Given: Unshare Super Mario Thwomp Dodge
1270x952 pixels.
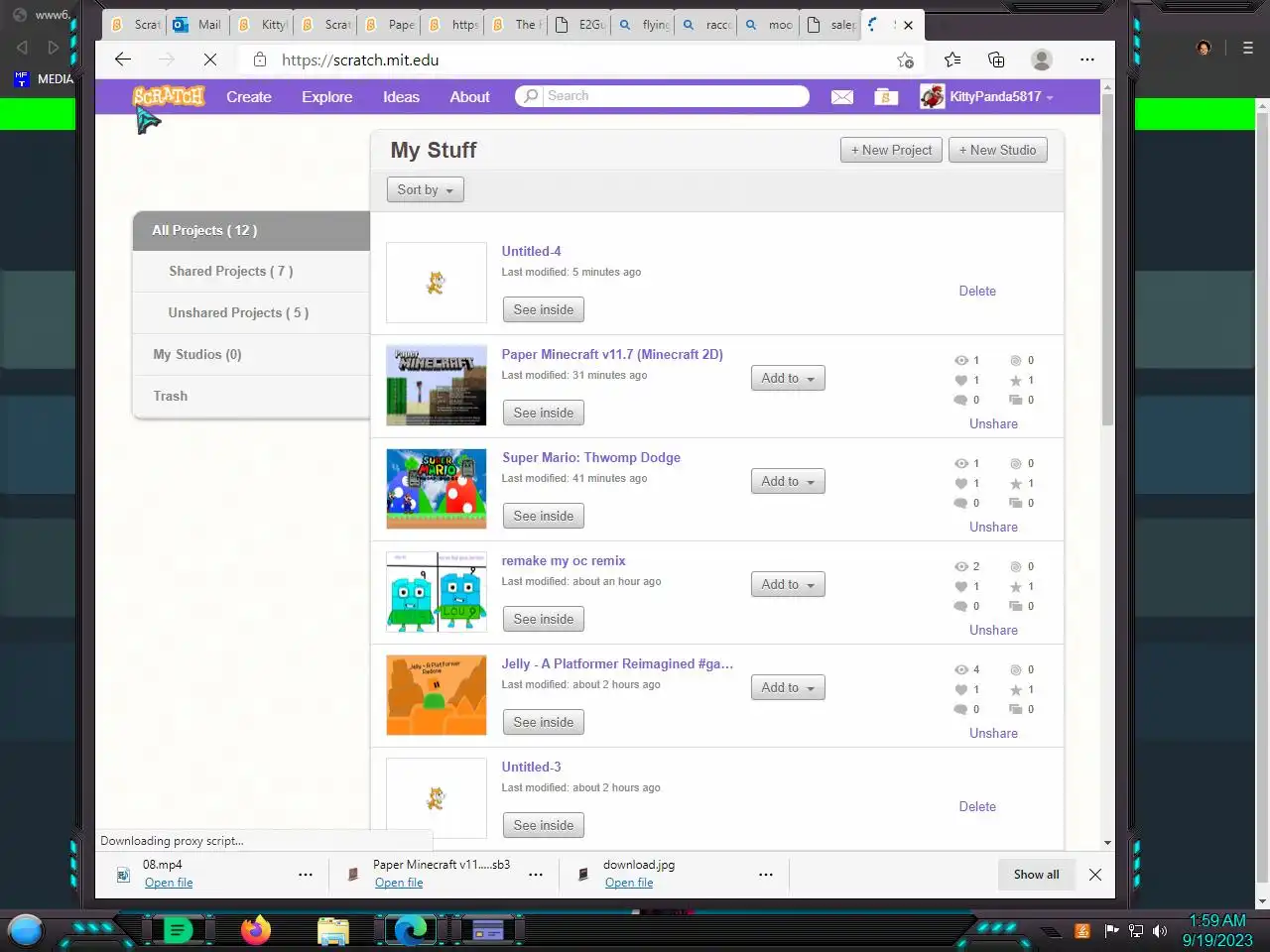Looking at the screenshot, I should [x=993, y=527].
